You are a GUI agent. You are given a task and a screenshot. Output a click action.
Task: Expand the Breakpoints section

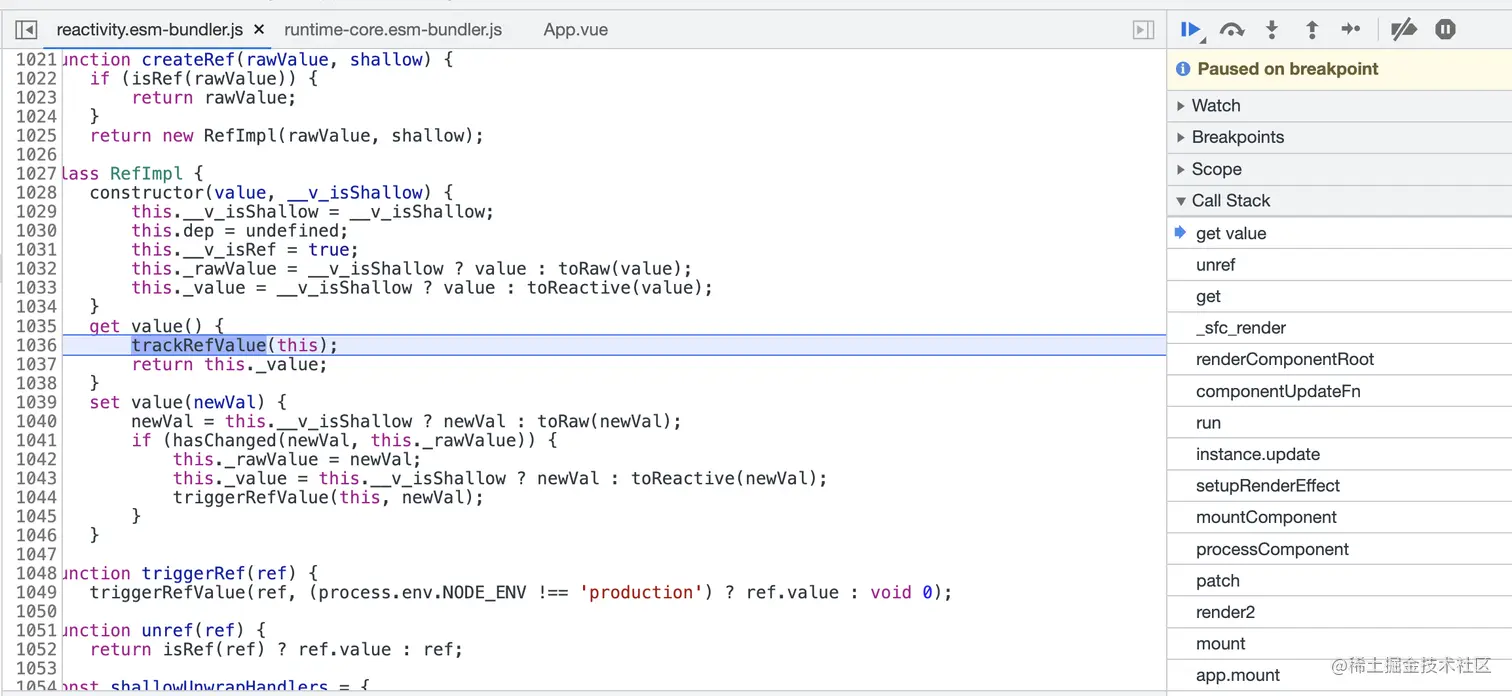click(x=1237, y=138)
